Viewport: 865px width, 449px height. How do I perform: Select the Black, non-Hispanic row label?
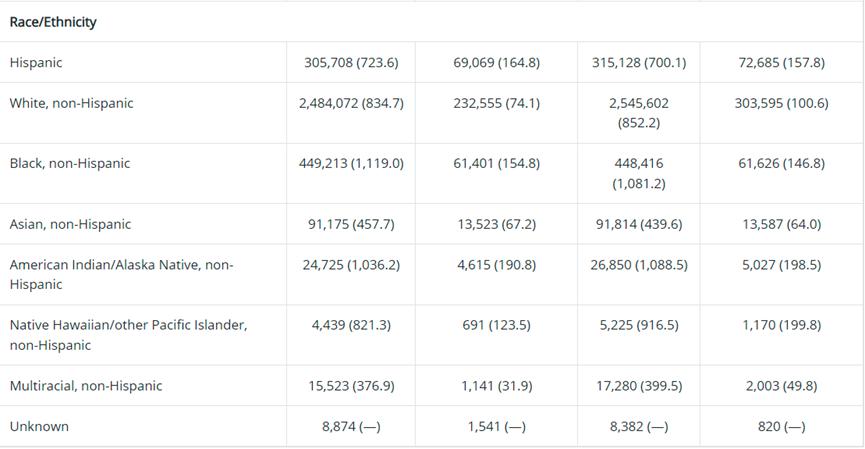(x=70, y=163)
